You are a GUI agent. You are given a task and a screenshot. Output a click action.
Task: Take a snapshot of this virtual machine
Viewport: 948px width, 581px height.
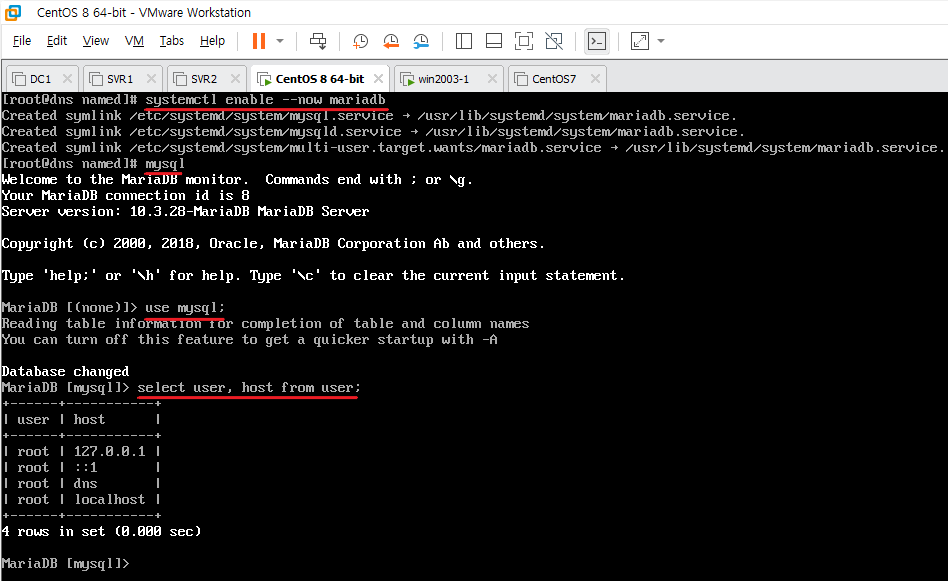pos(360,41)
